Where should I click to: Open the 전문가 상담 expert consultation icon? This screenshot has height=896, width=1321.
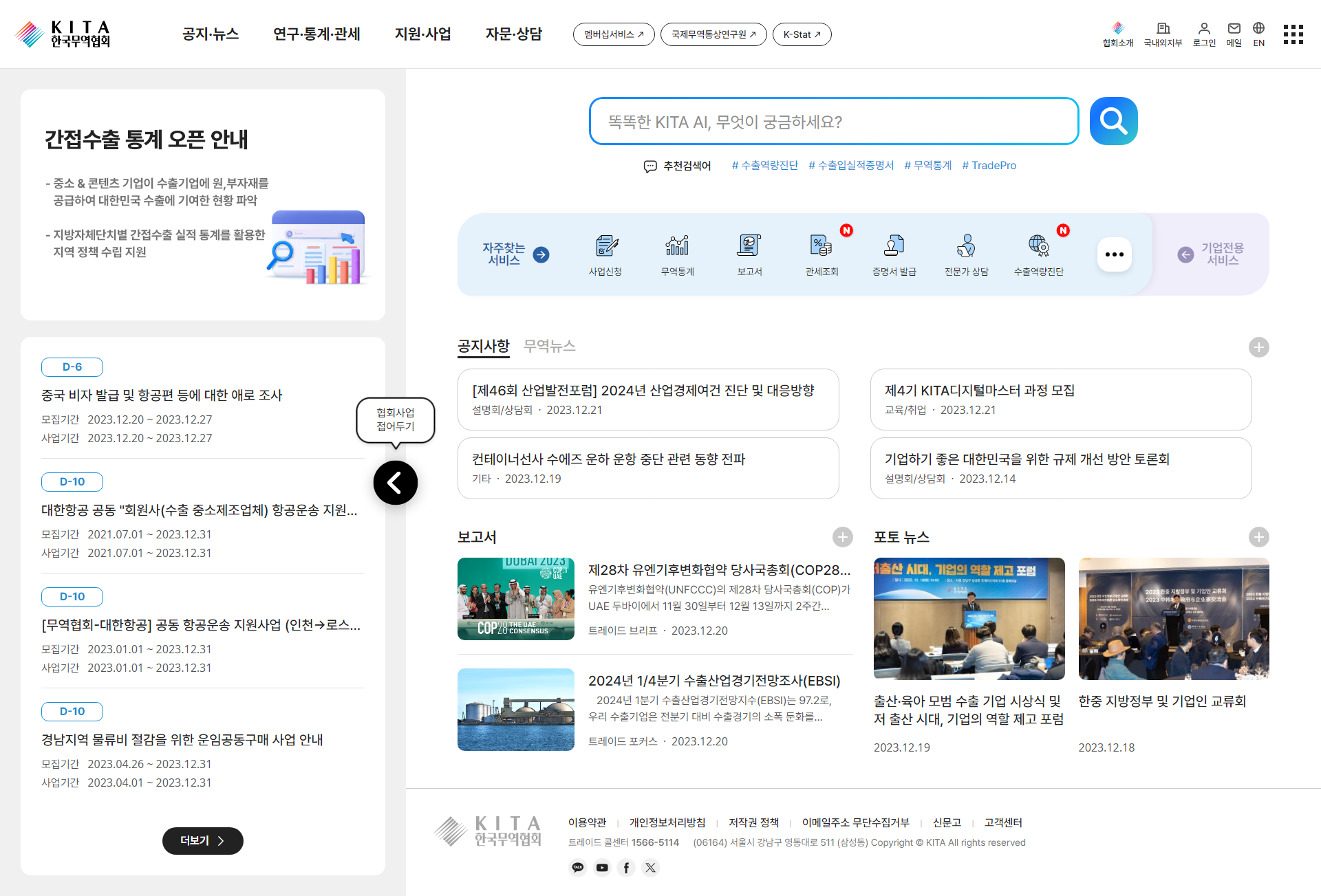pos(966,245)
